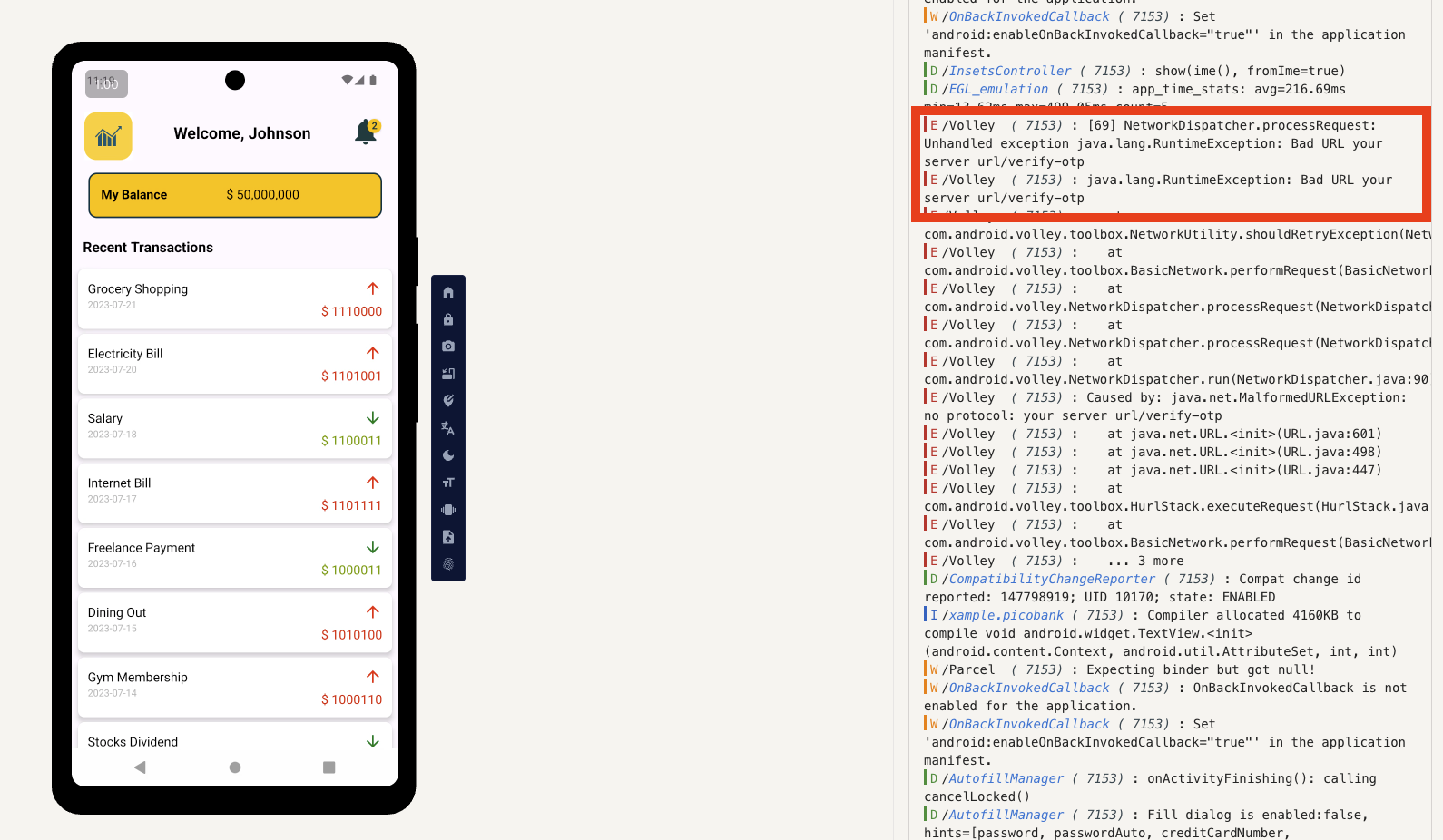The width and height of the screenshot is (1443, 840).
Task: Click the battery status icon on phone
Action: point(373,80)
